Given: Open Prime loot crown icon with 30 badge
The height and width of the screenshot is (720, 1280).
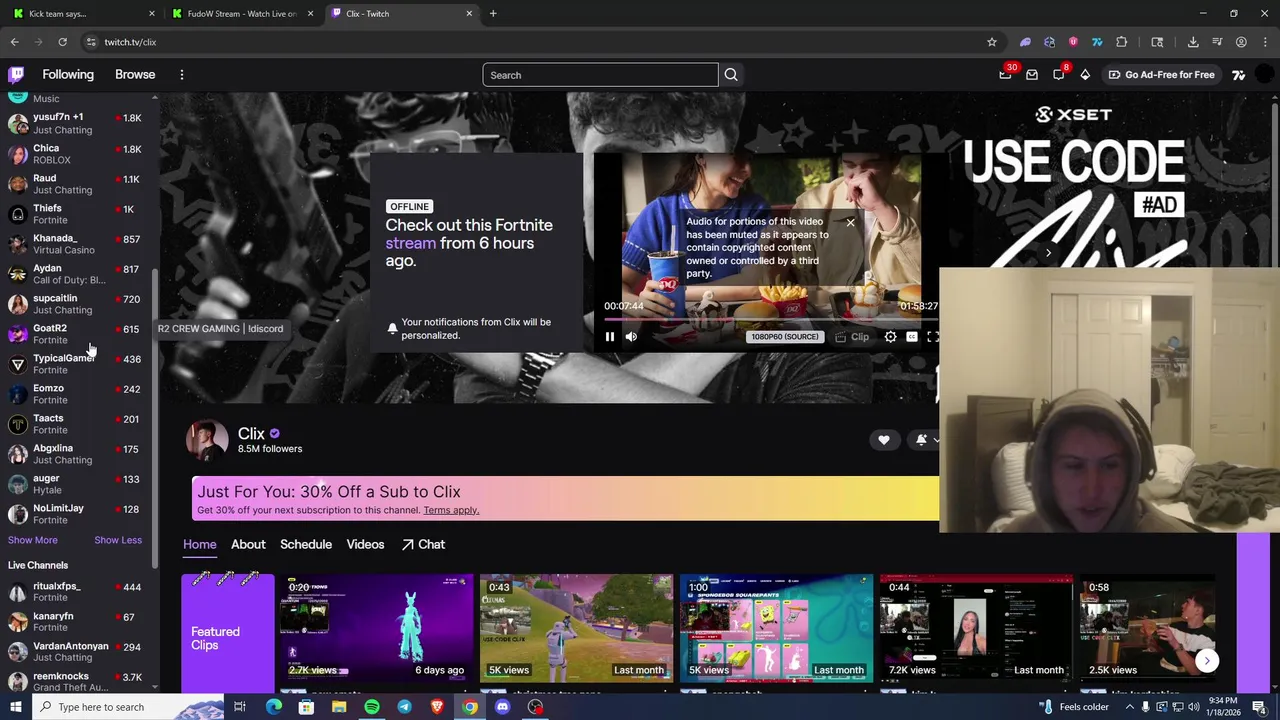Looking at the screenshot, I should (1005, 75).
